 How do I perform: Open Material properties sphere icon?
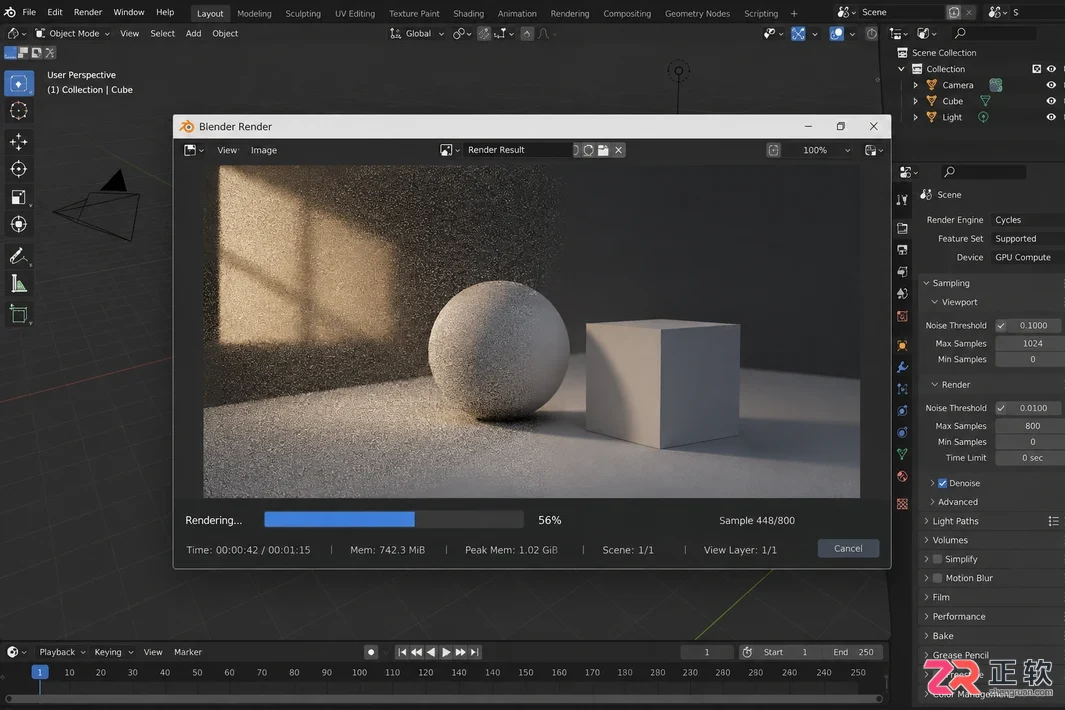tap(902, 476)
